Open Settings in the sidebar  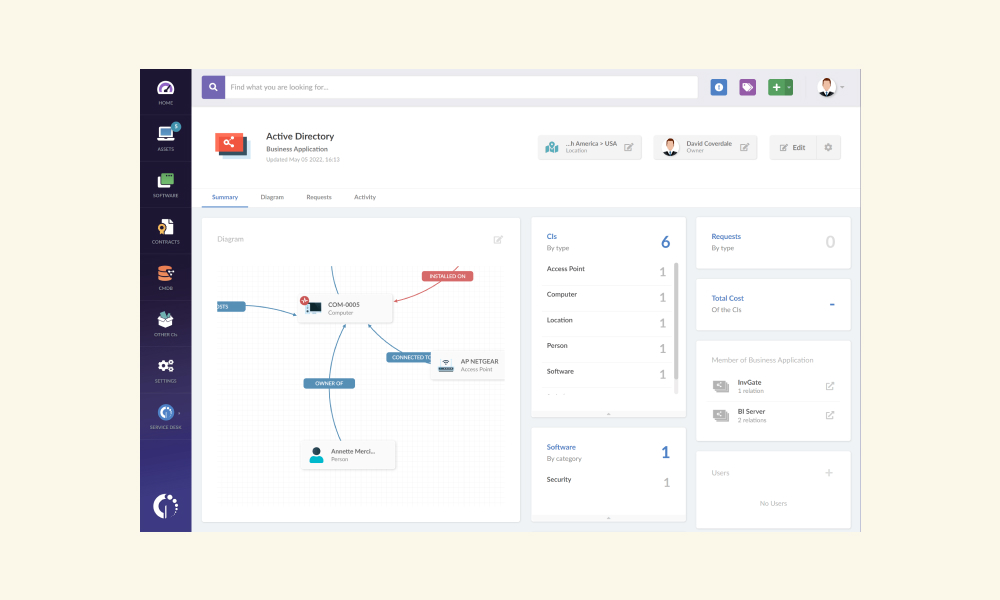[x=165, y=370]
